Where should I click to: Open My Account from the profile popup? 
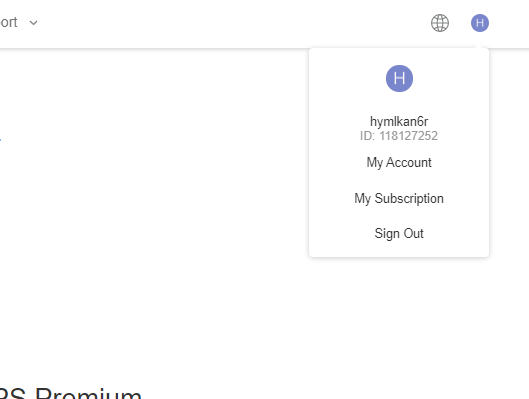pyautogui.click(x=399, y=163)
